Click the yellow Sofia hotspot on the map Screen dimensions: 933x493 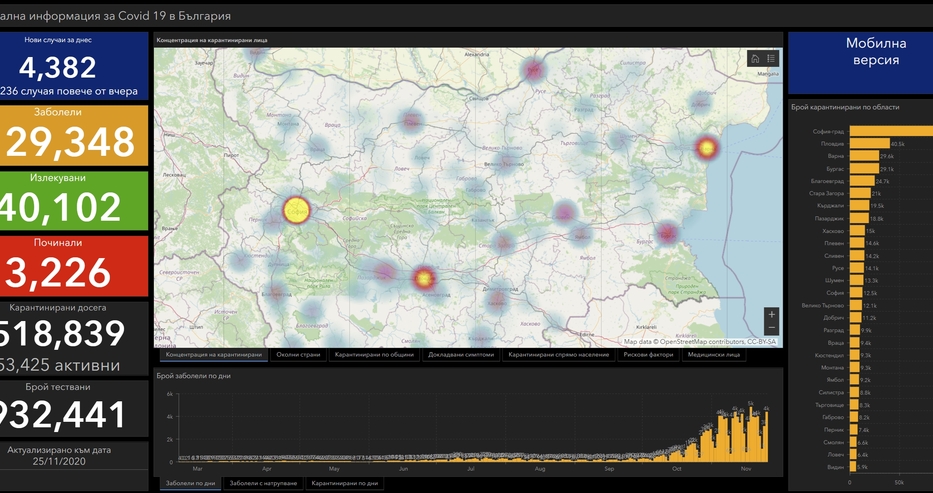click(x=296, y=210)
